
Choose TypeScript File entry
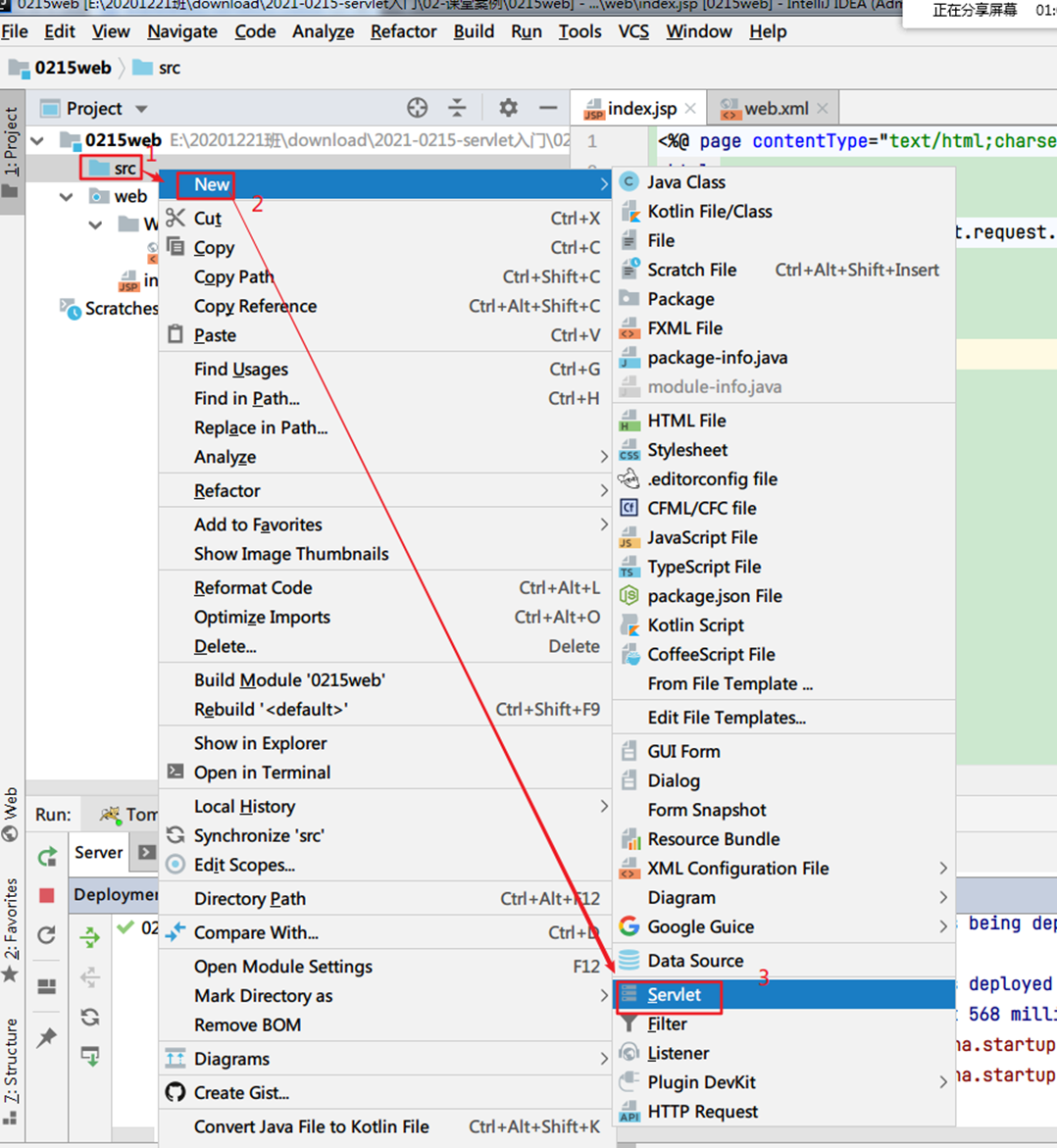783,568
